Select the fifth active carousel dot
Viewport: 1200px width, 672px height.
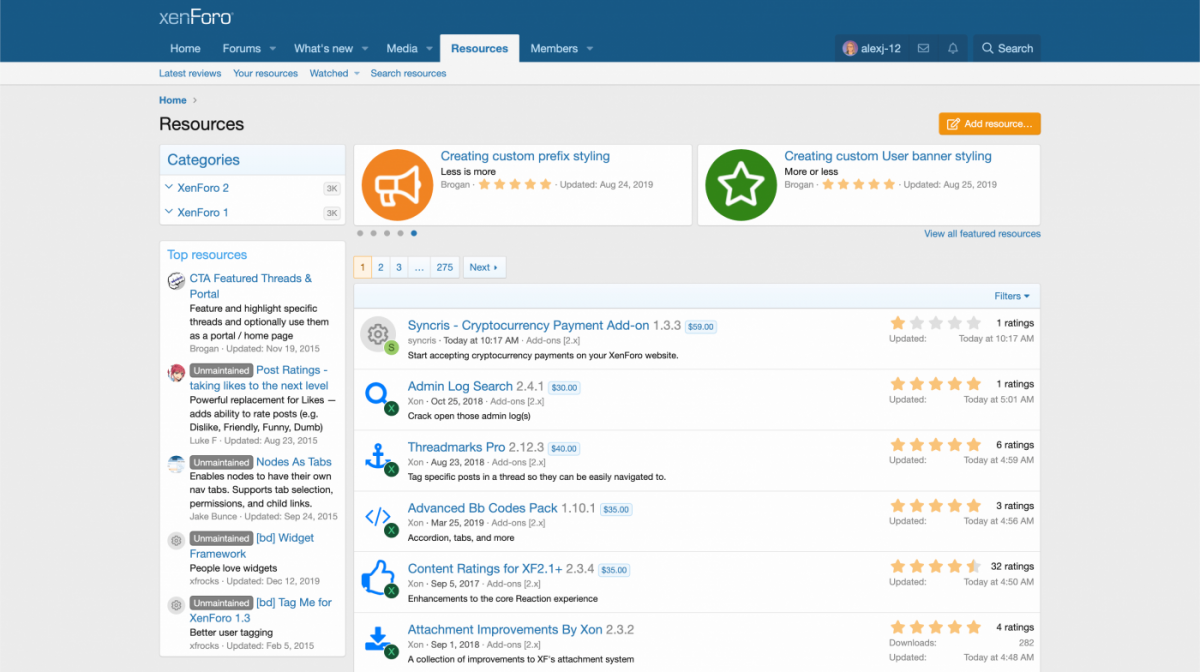[x=414, y=233]
